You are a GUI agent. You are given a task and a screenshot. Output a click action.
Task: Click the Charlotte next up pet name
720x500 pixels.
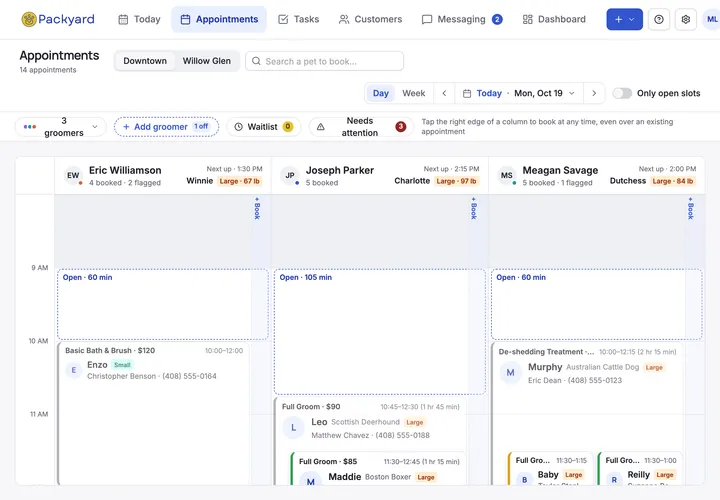pos(412,181)
